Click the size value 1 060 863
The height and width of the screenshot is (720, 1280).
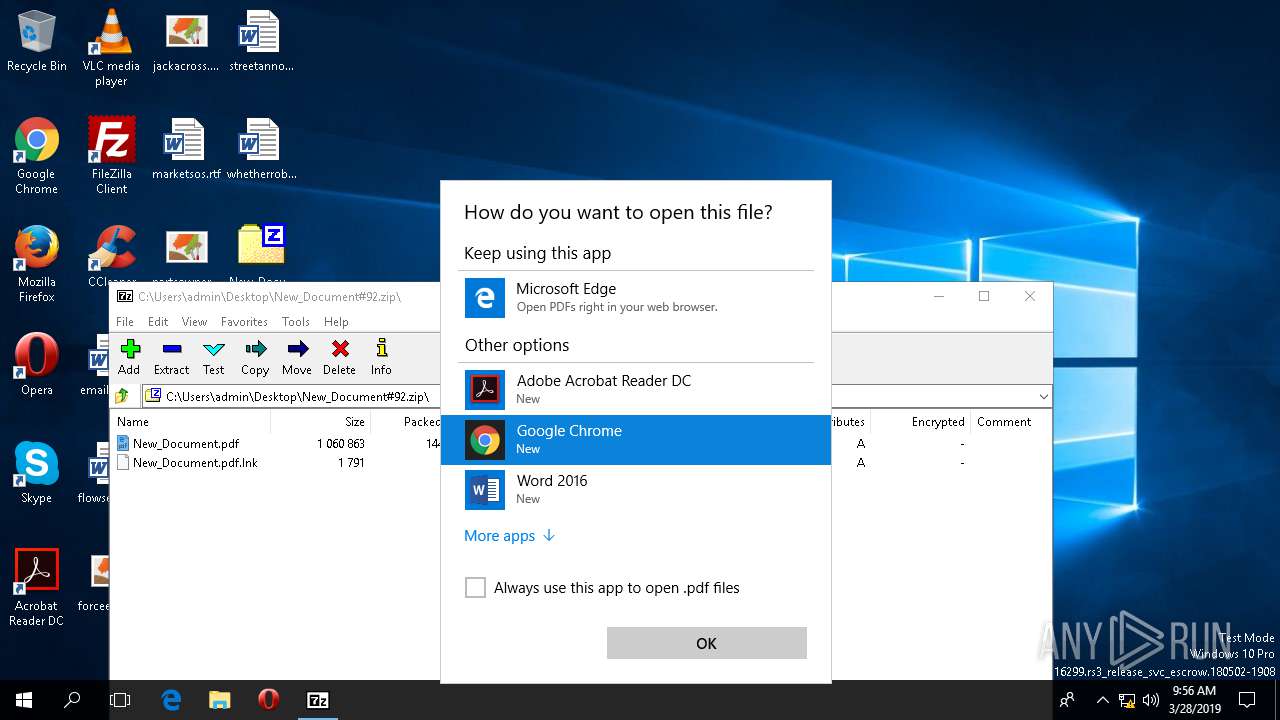tap(341, 443)
